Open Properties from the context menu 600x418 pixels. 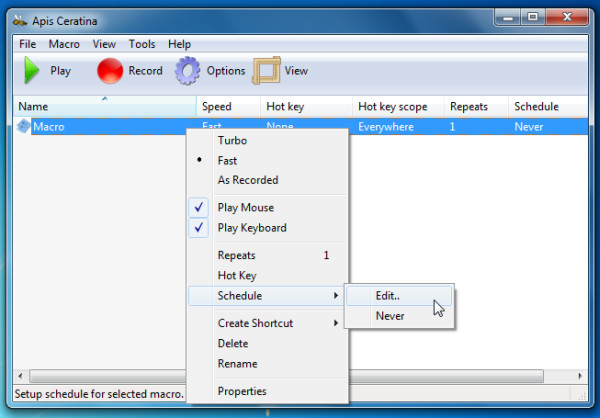click(x=268, y=391)
